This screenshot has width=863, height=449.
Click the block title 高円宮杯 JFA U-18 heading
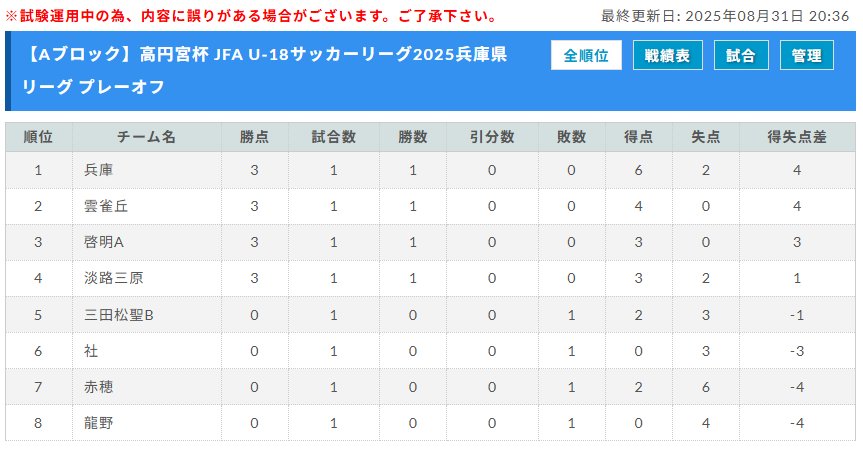pos(264,70)
